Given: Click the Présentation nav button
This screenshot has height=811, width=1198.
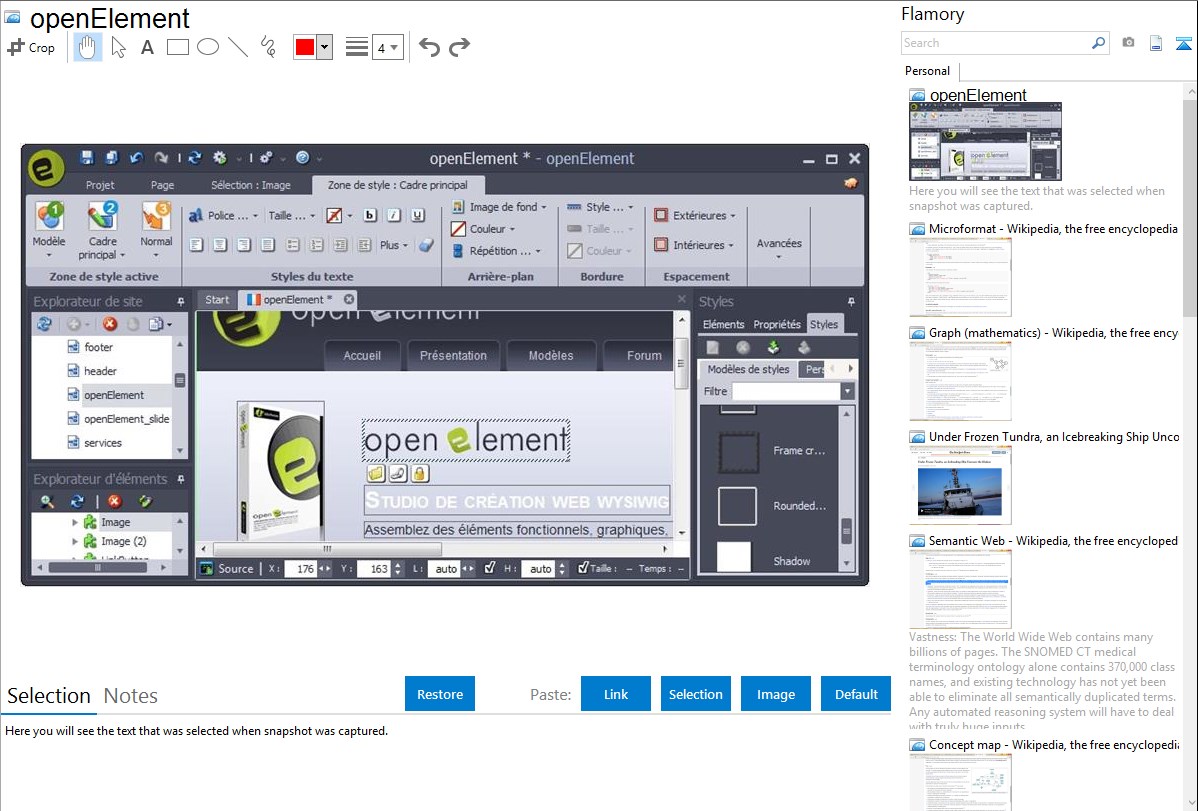Looking at the screenshot, I should (453, 355).
